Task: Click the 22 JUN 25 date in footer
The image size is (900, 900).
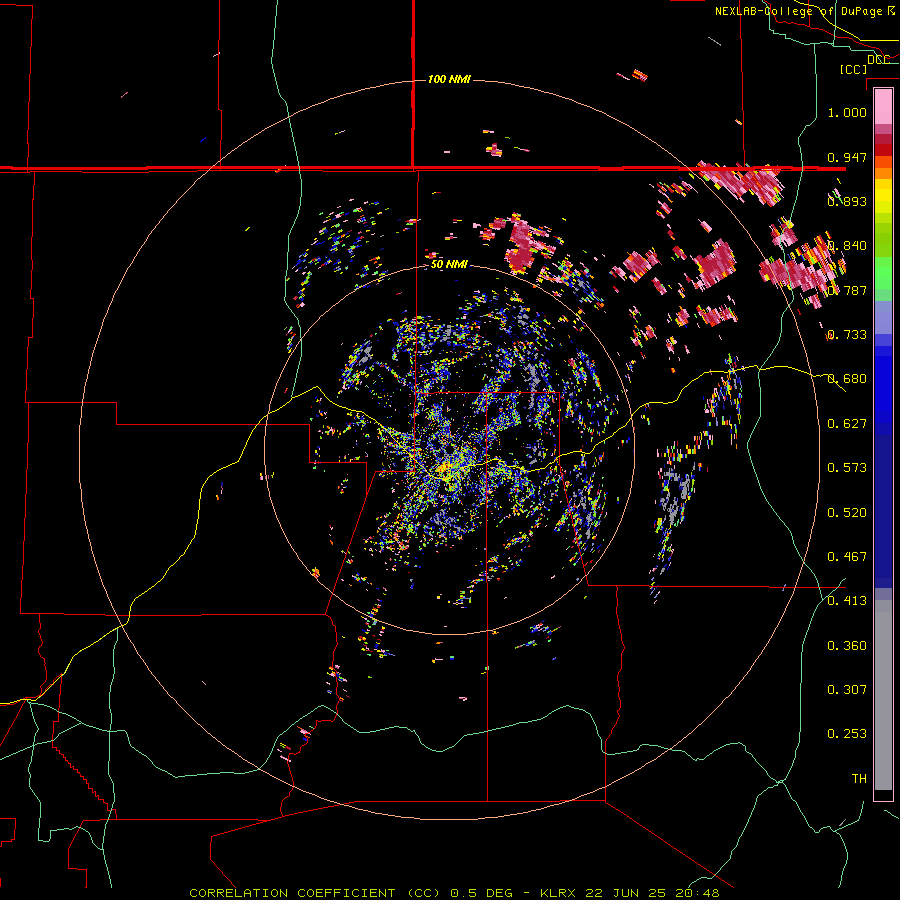Action: tap(625, 893)
